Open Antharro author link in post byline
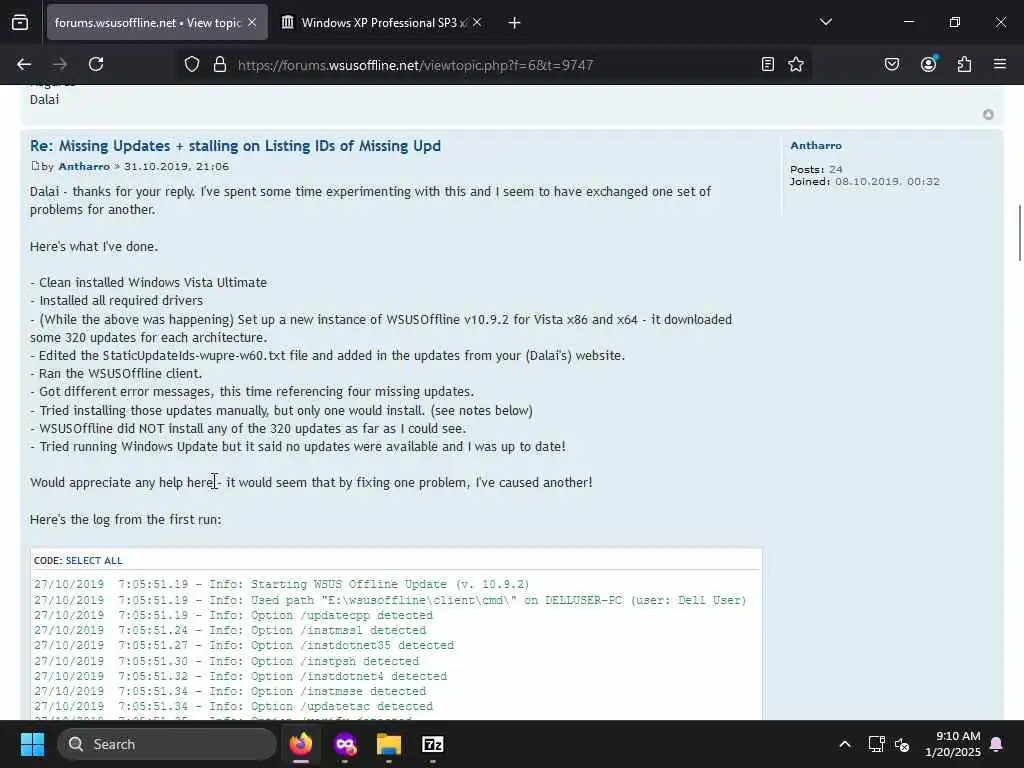 [84, 167]
